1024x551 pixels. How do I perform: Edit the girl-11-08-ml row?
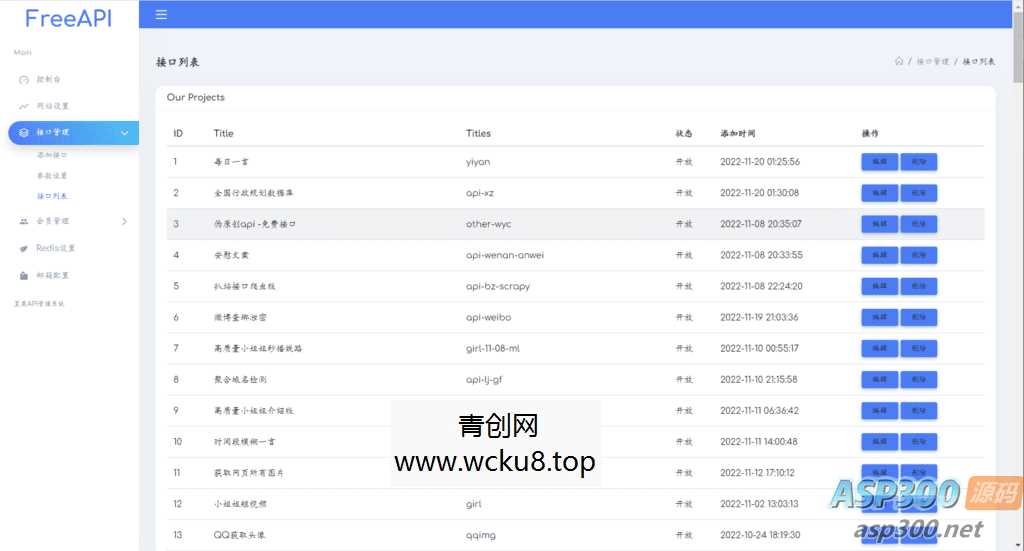pos(880,349)
